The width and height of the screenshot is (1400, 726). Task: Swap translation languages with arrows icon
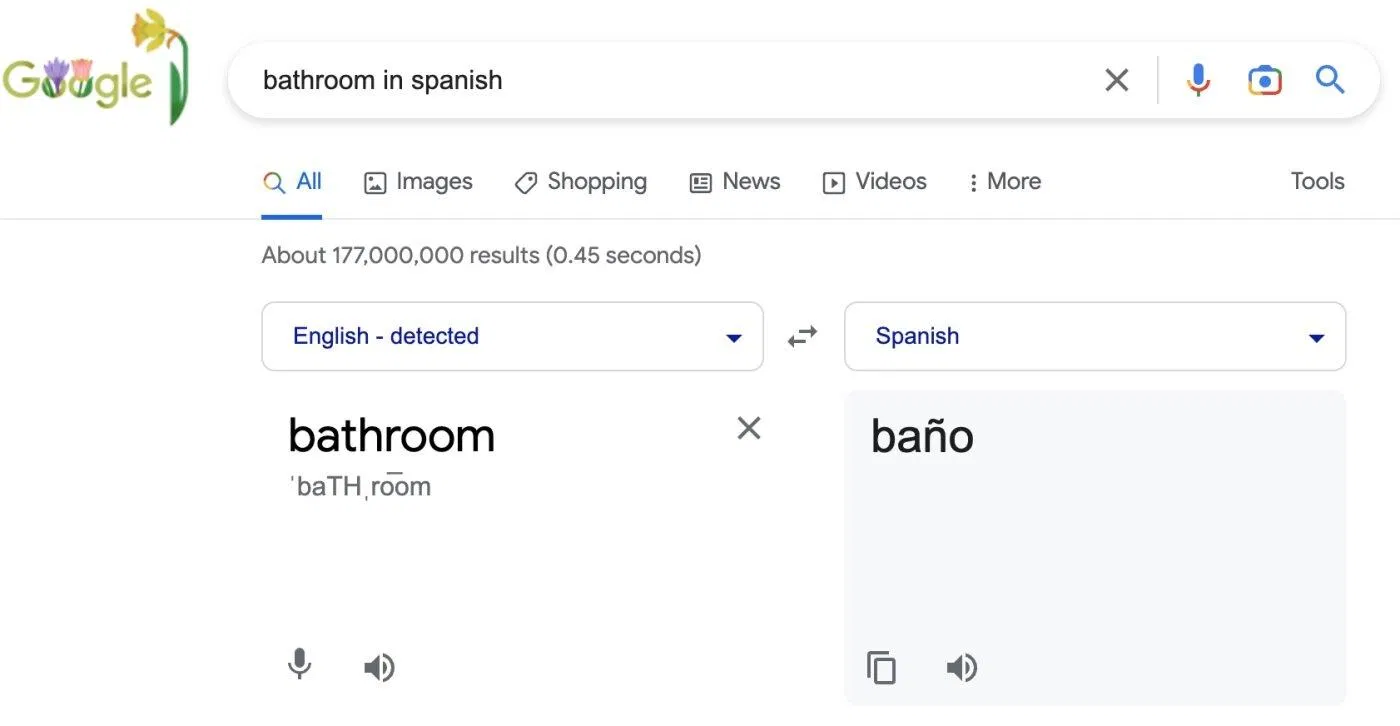point(802,336)
